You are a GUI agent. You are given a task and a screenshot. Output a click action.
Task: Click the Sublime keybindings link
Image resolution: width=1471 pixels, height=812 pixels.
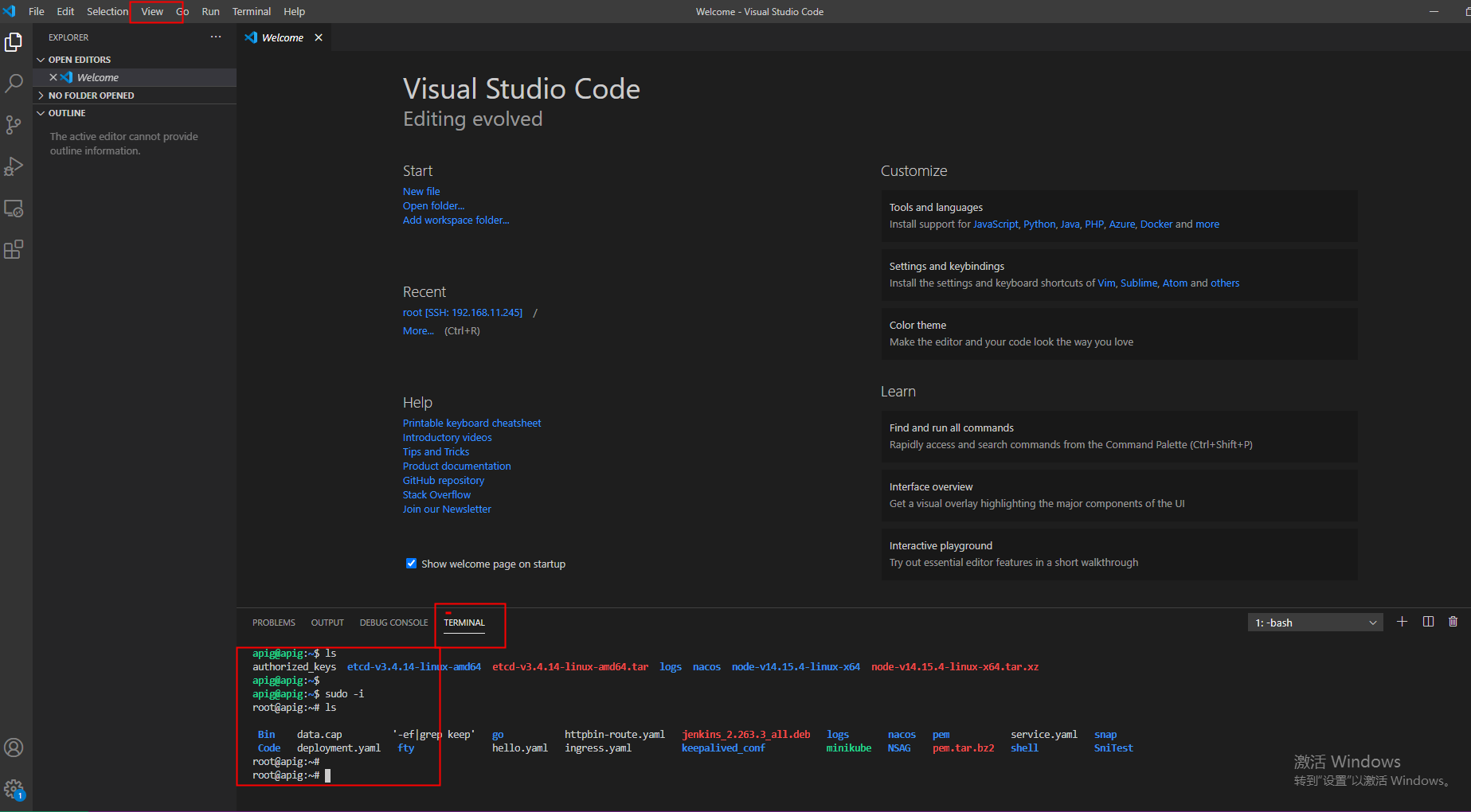1139,283
